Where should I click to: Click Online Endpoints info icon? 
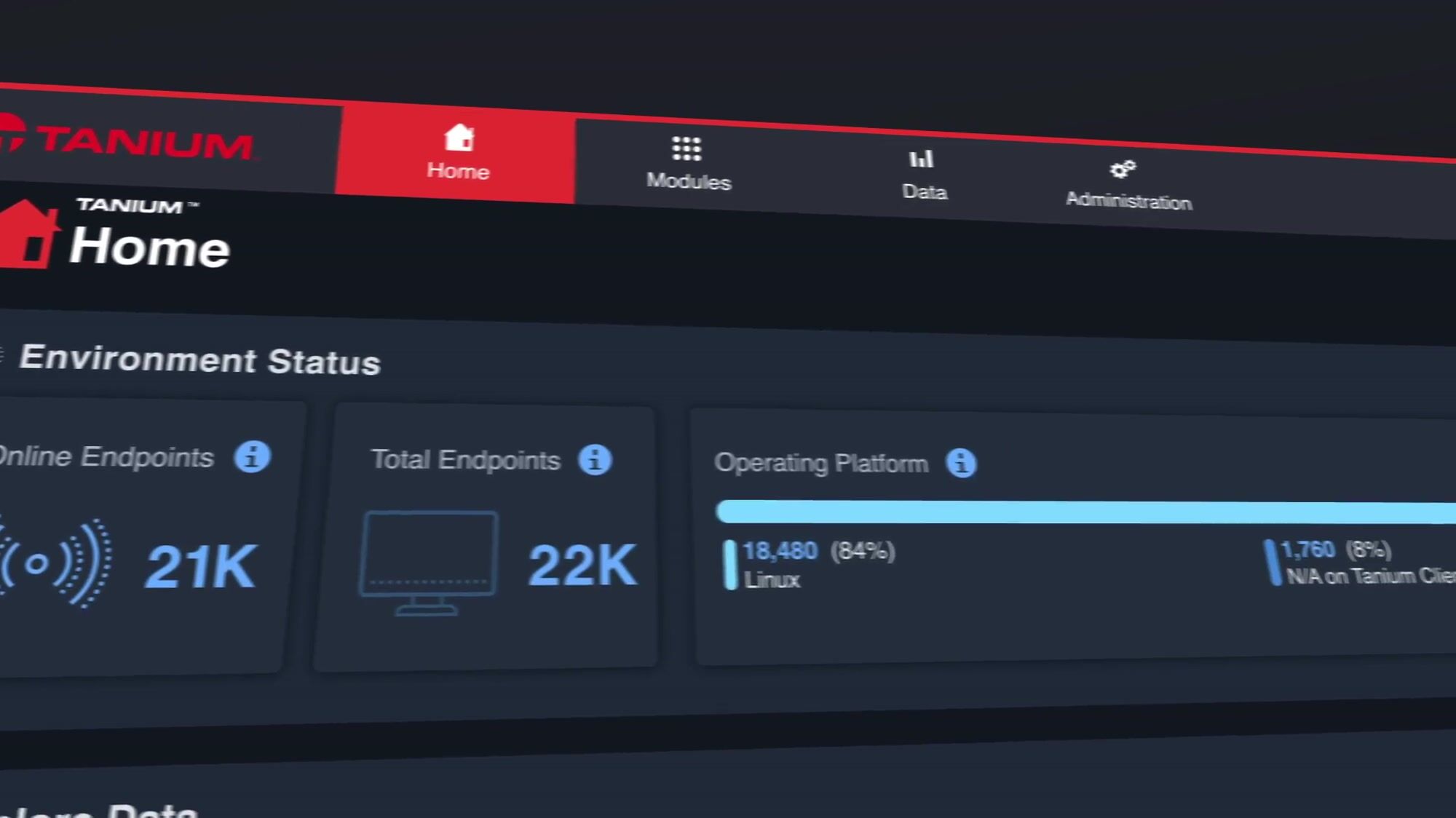[x=252, y=457]
